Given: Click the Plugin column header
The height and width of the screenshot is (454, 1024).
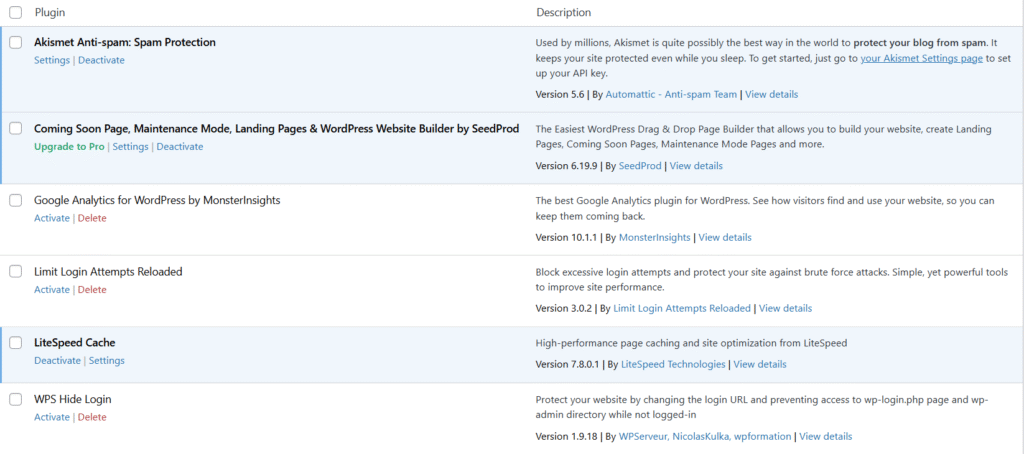Looking at the screenshot, I should pos(50,13).
